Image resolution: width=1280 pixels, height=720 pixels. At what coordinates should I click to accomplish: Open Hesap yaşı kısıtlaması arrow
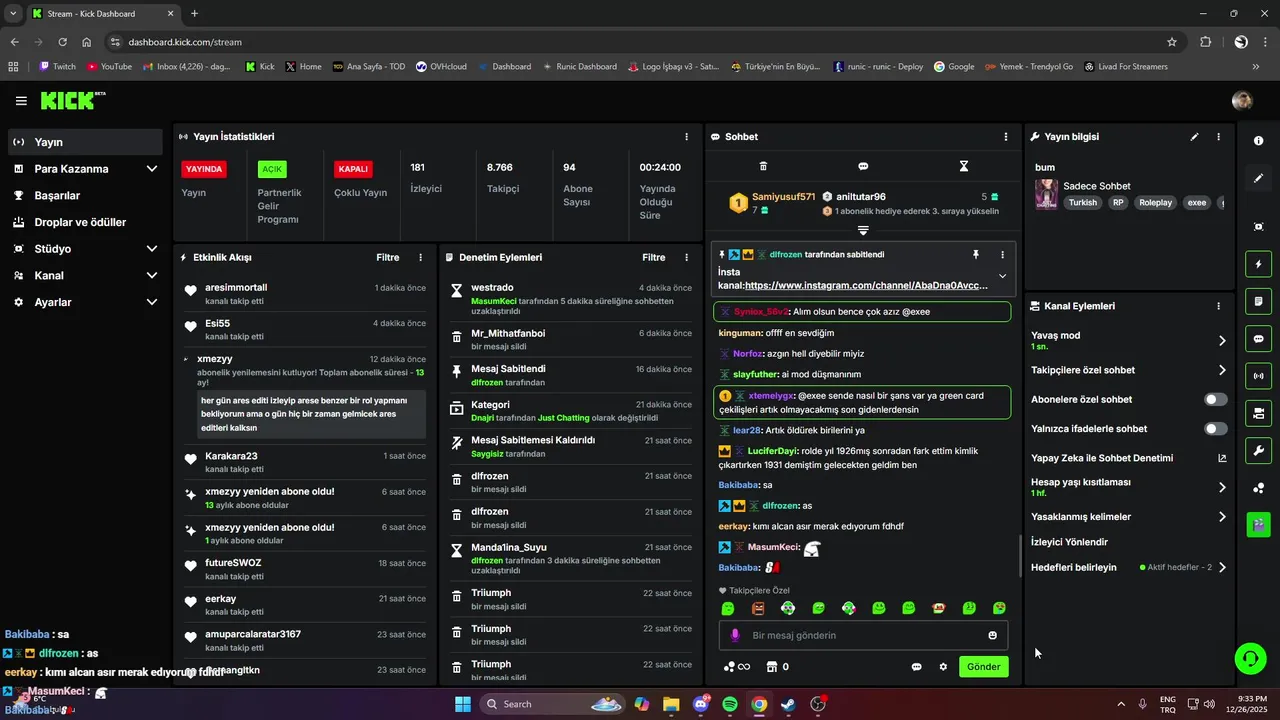pos(1222,487)
